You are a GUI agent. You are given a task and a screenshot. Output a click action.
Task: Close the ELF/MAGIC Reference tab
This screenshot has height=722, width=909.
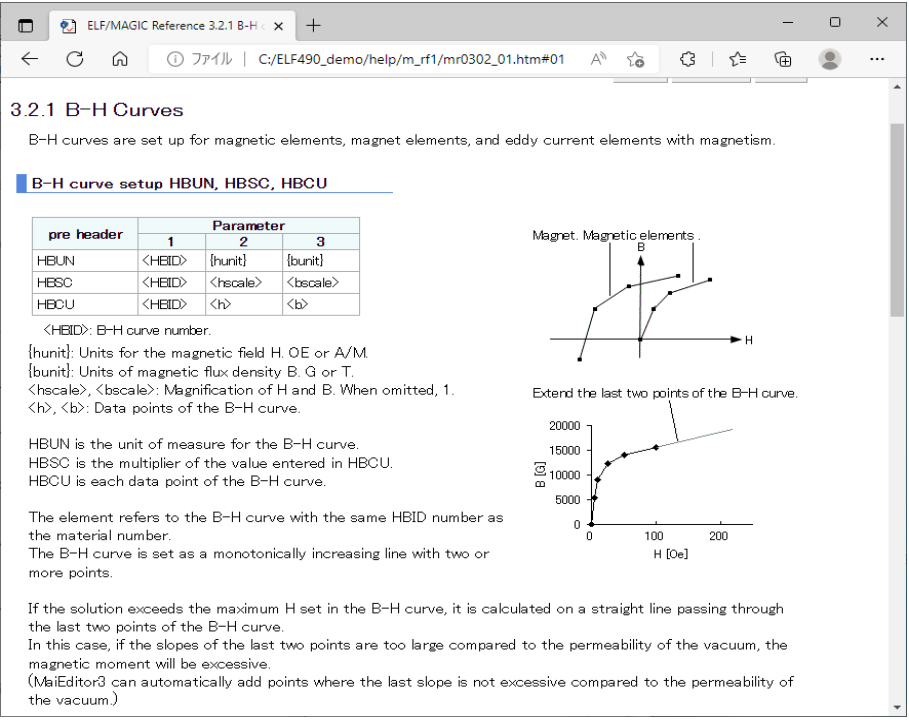click(278, 26)
